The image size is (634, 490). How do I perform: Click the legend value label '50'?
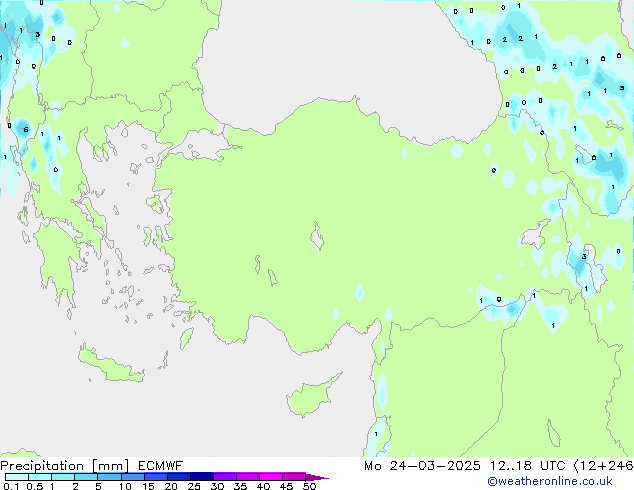coord(309,486)
